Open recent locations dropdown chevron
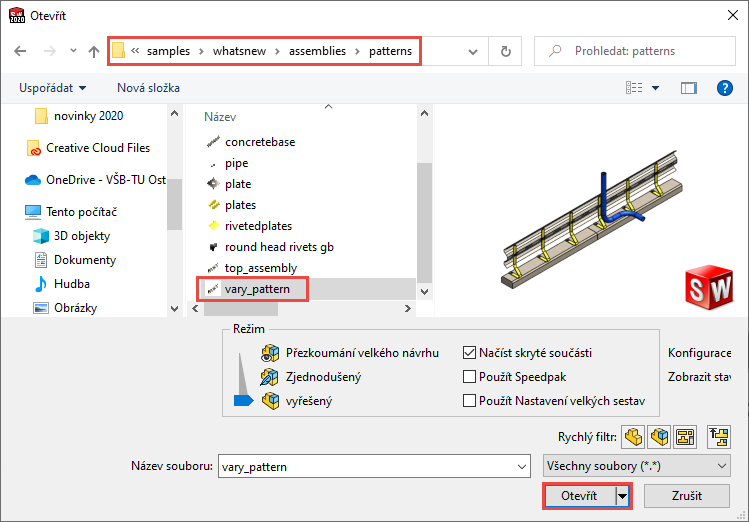This screenshot has width=749, height=522. pyautogui.click(x=73, y=50)
